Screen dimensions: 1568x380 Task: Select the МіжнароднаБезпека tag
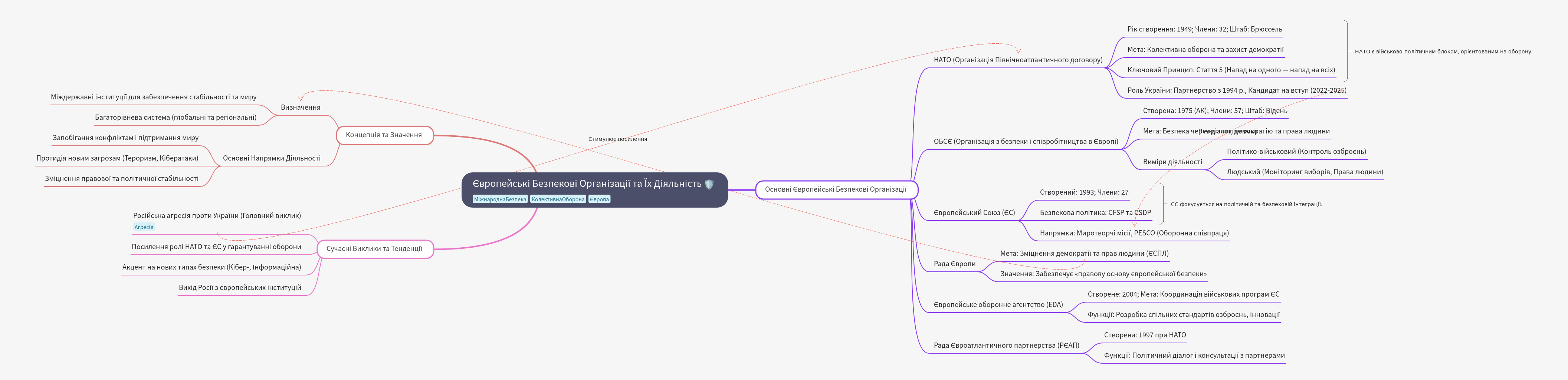point(500,199)
